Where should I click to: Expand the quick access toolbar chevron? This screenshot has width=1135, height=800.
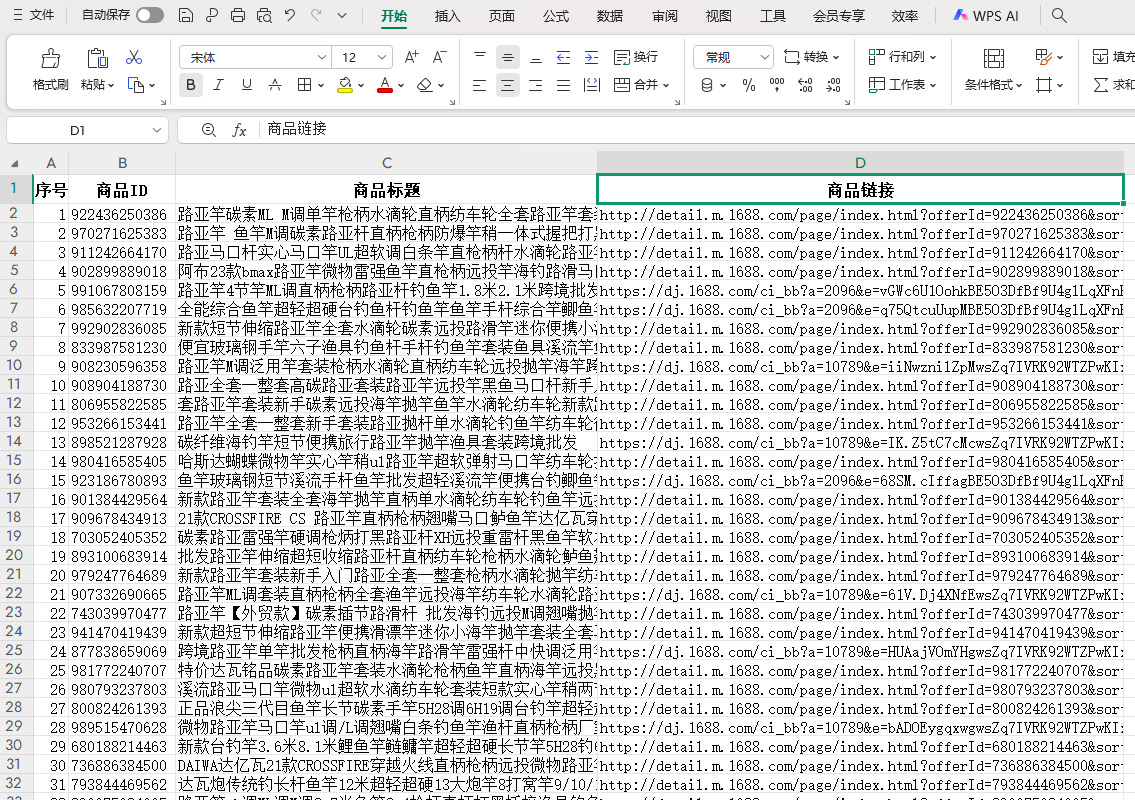tap(342, 15)
